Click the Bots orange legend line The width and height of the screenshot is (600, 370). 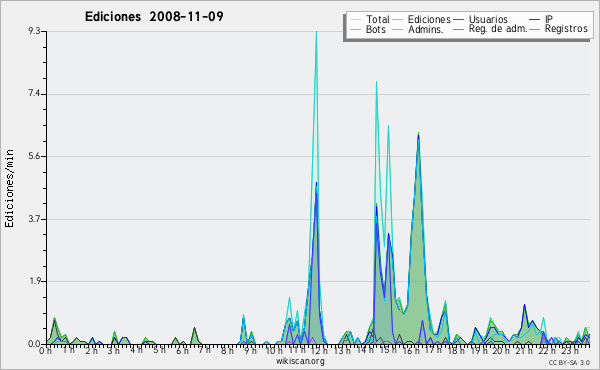click(x=355, y=29)
